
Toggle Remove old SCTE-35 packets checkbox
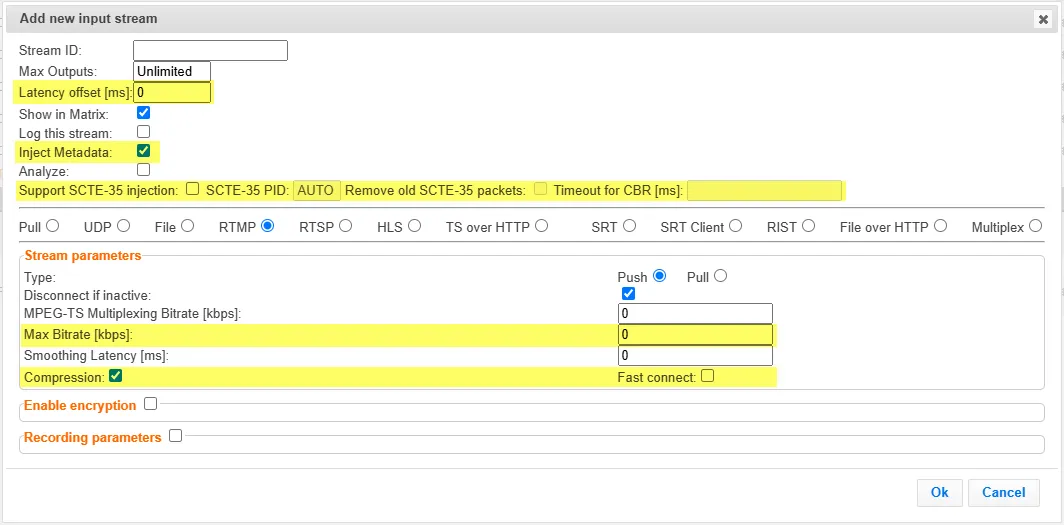pyautogui.click(x=540, y=189)
